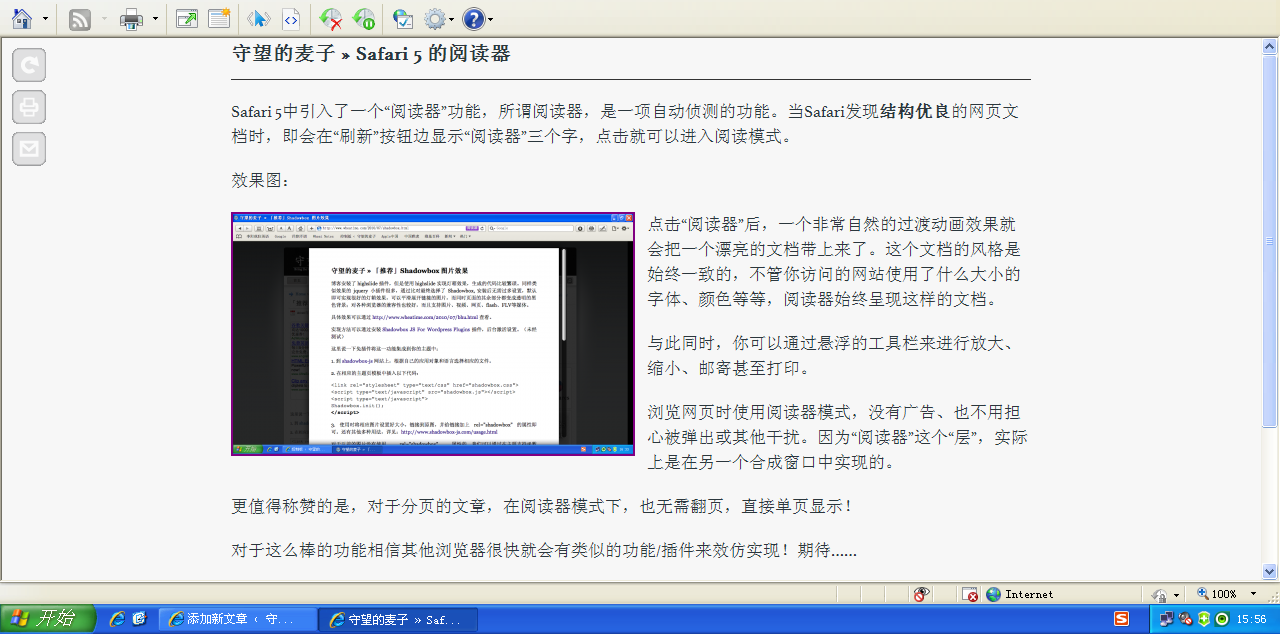The width and height of the screenshot is (1280, 634).
Task: Click the system clock 15:56
Action: [1251, 620]
